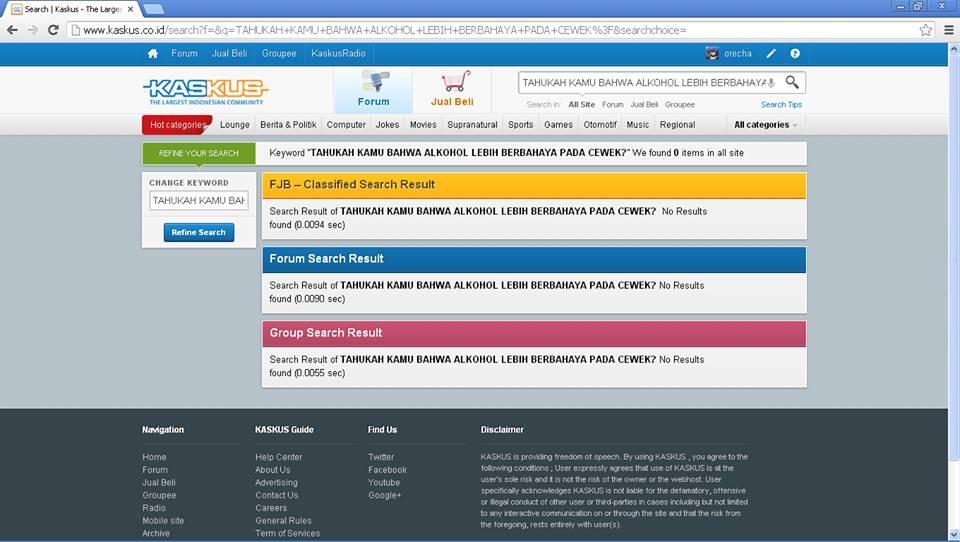Open Chrome menu icon

coord(948,29)
